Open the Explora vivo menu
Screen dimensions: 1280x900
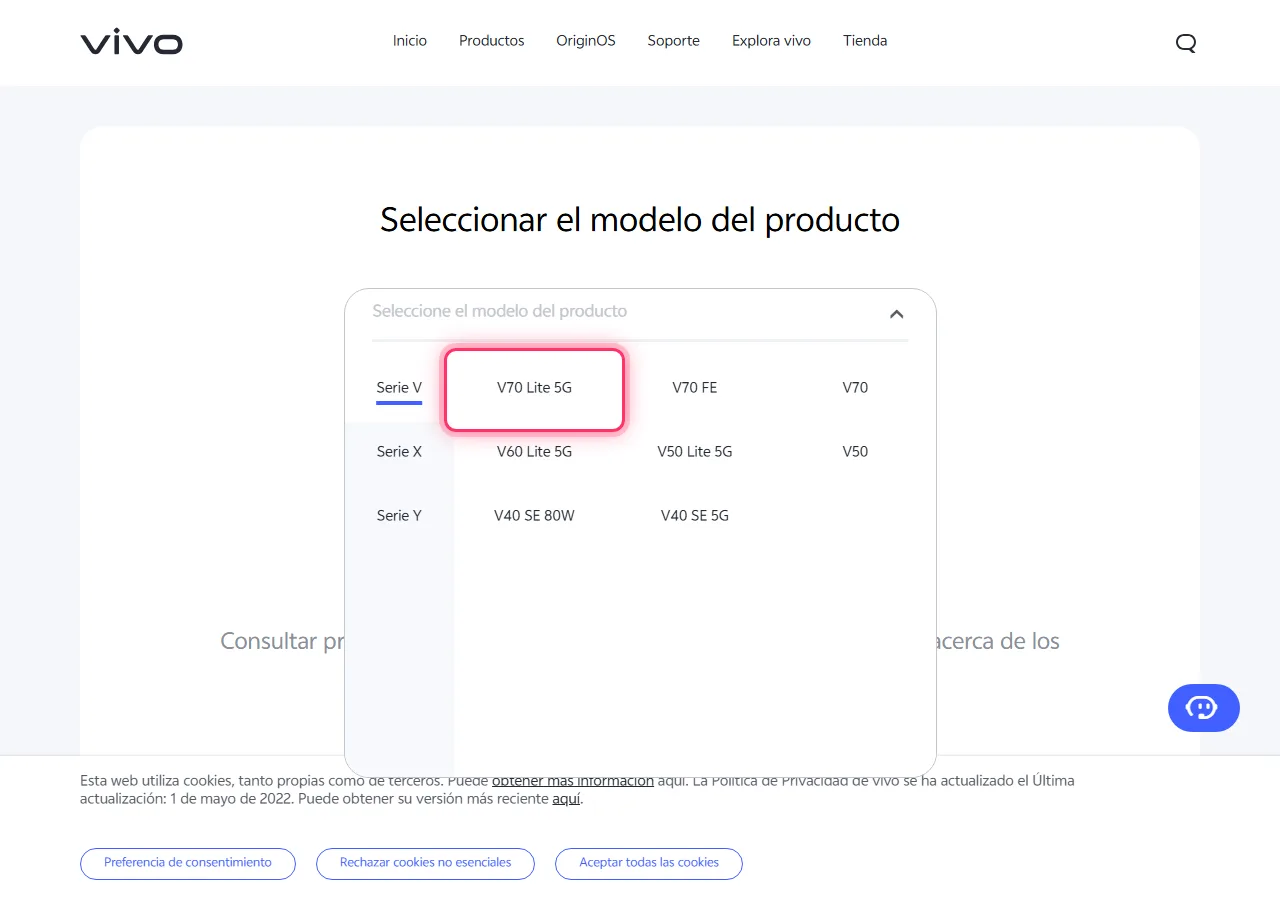coord(771,41)
